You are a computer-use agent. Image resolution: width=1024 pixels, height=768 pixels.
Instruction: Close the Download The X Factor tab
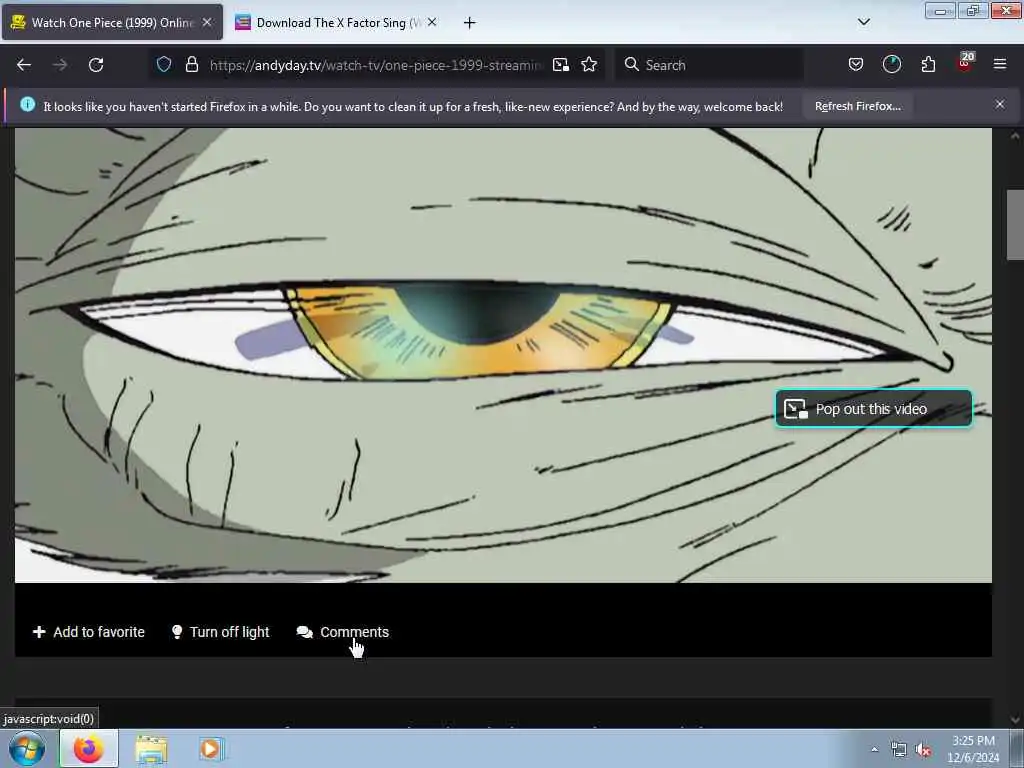pos(432,22)
